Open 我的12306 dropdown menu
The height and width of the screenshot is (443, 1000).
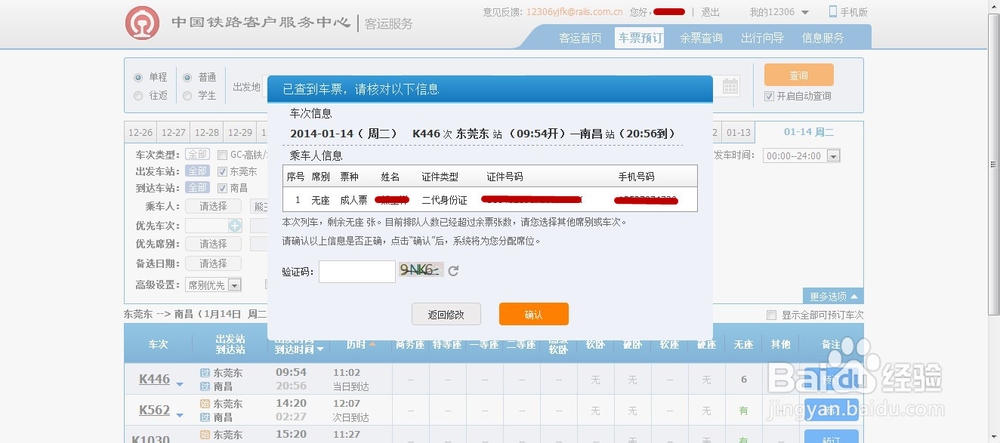tap(779, 12)
